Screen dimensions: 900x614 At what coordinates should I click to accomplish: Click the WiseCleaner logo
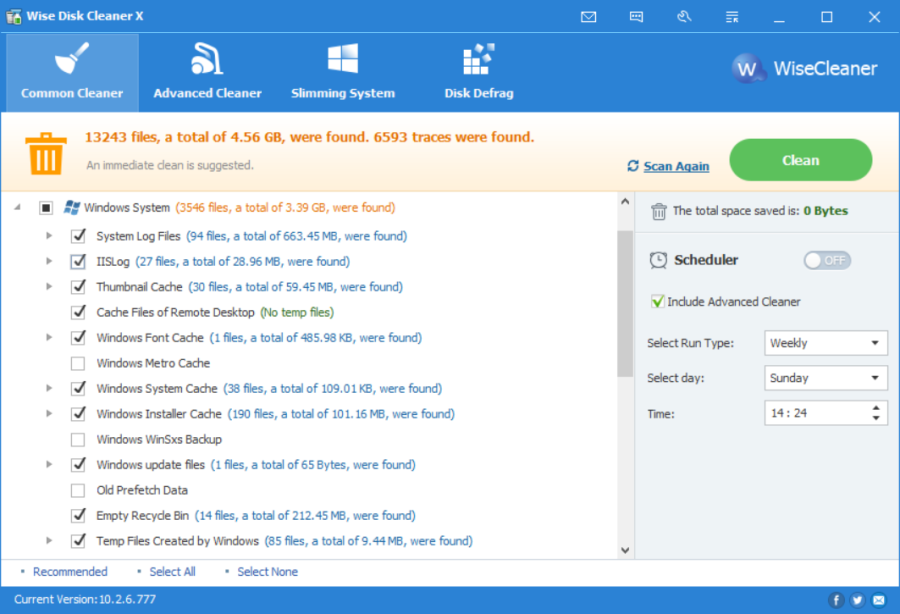pos(805,69)
